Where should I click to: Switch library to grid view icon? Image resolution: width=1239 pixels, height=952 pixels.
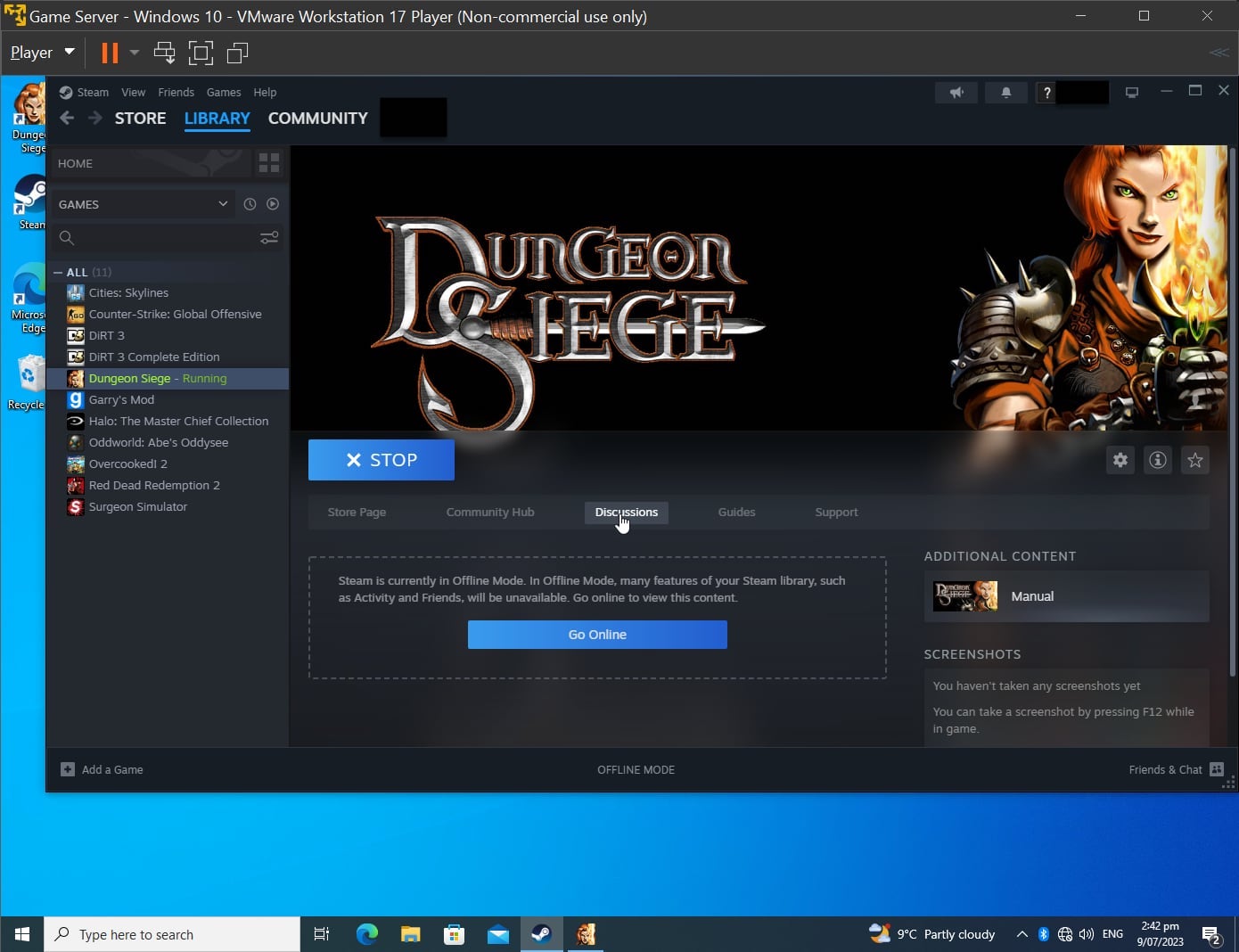click(x=268, y=163)
